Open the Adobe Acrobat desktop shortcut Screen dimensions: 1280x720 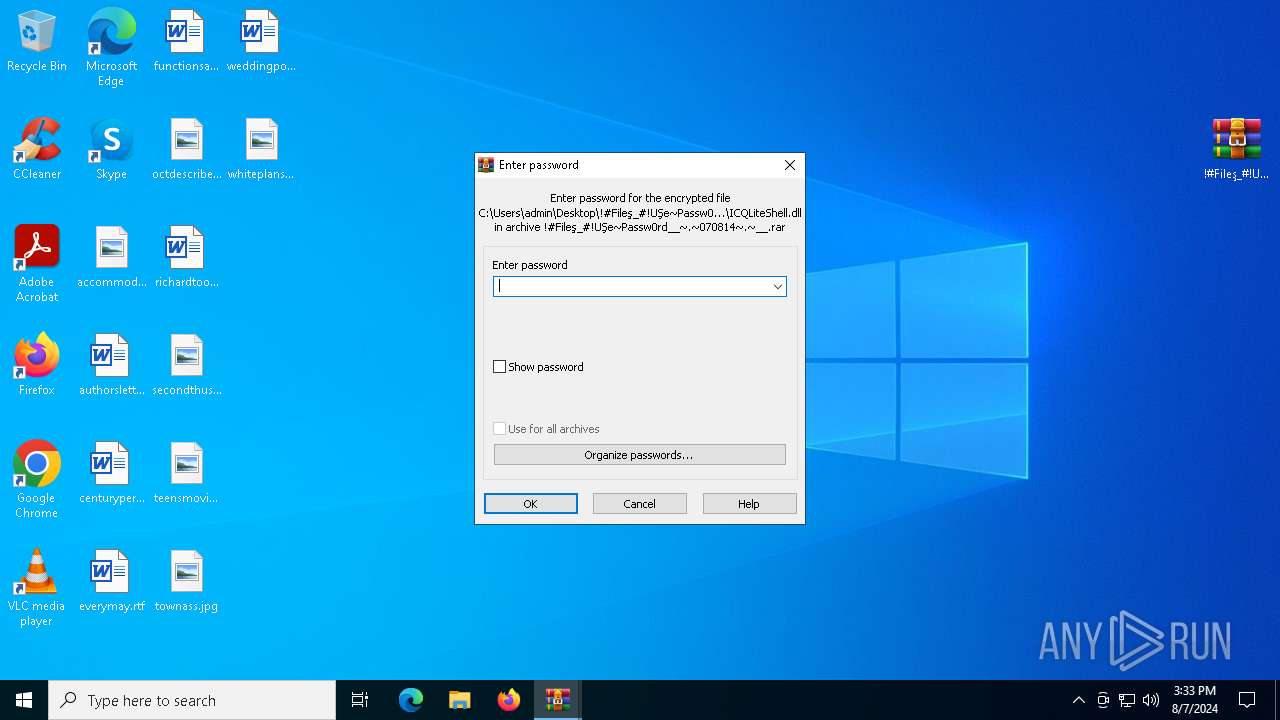click(37, 264)
